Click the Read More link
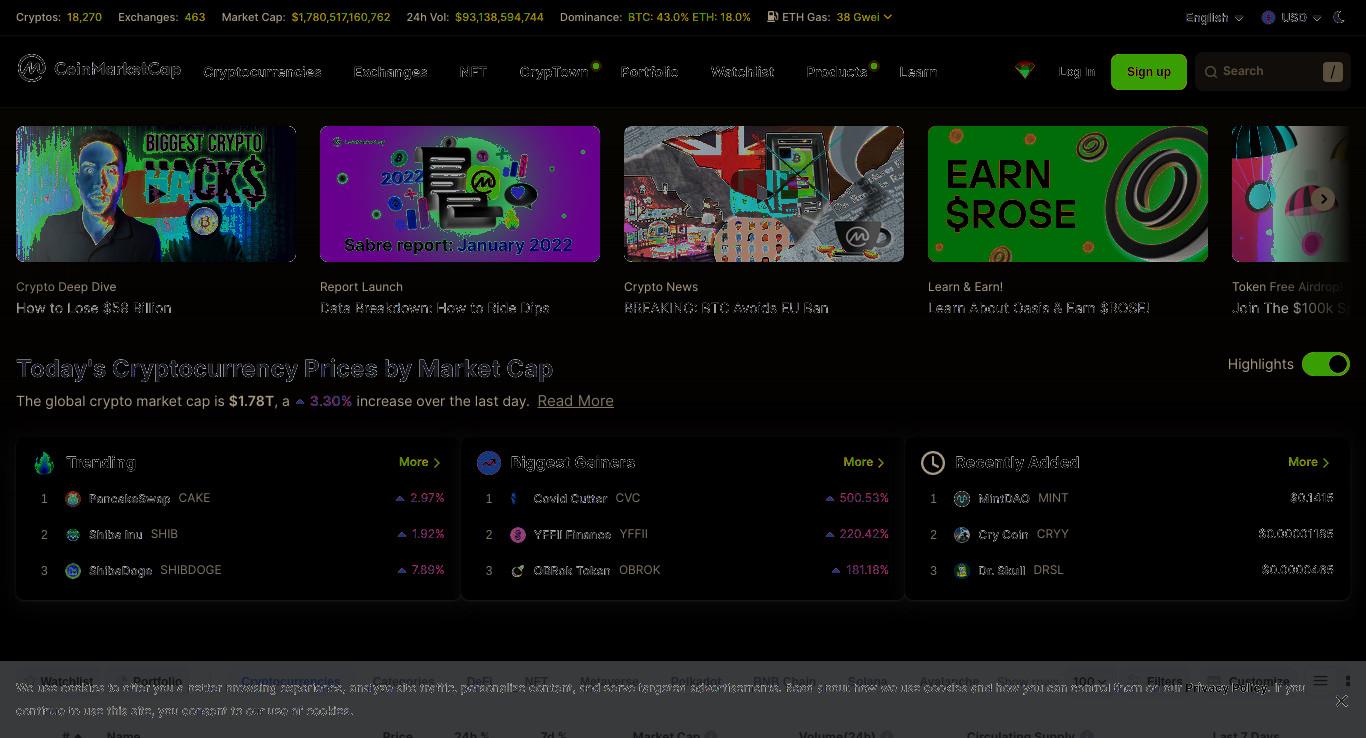The width and height of the screenshot is (1366, 738). 575,401
